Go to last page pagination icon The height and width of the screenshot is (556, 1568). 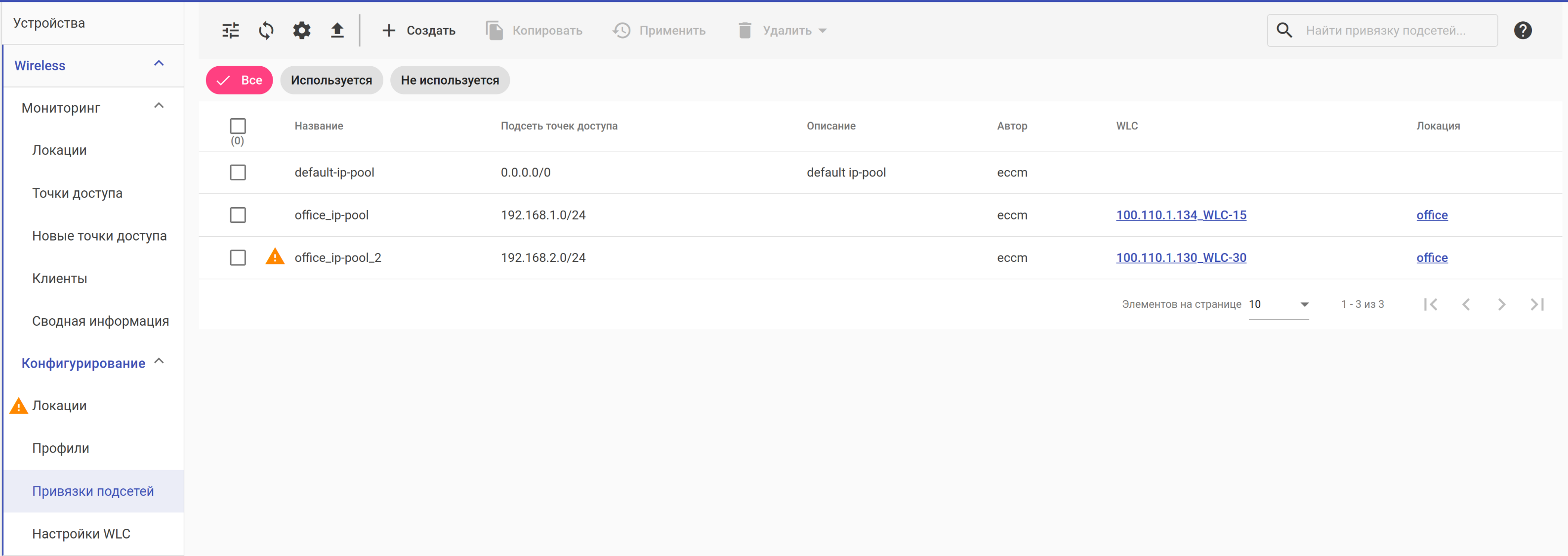[1536, 304]
